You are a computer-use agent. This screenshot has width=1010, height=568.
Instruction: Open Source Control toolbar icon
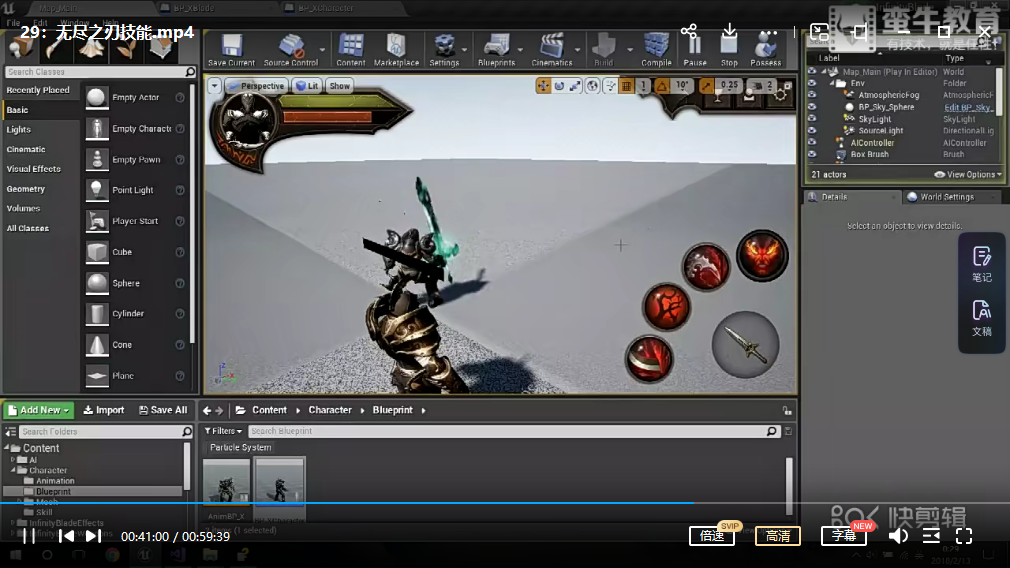291,50
